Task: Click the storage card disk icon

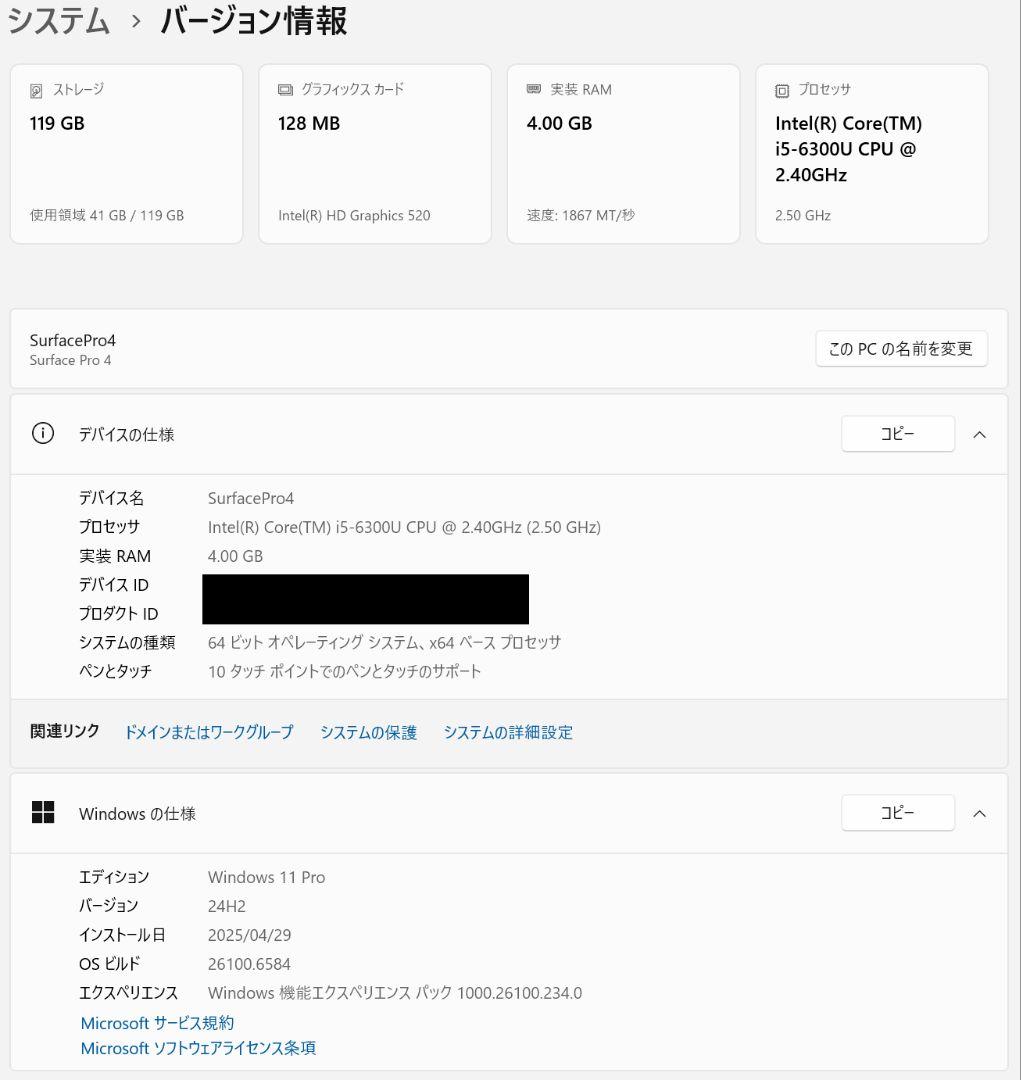Action: click(x=36, y=90)
